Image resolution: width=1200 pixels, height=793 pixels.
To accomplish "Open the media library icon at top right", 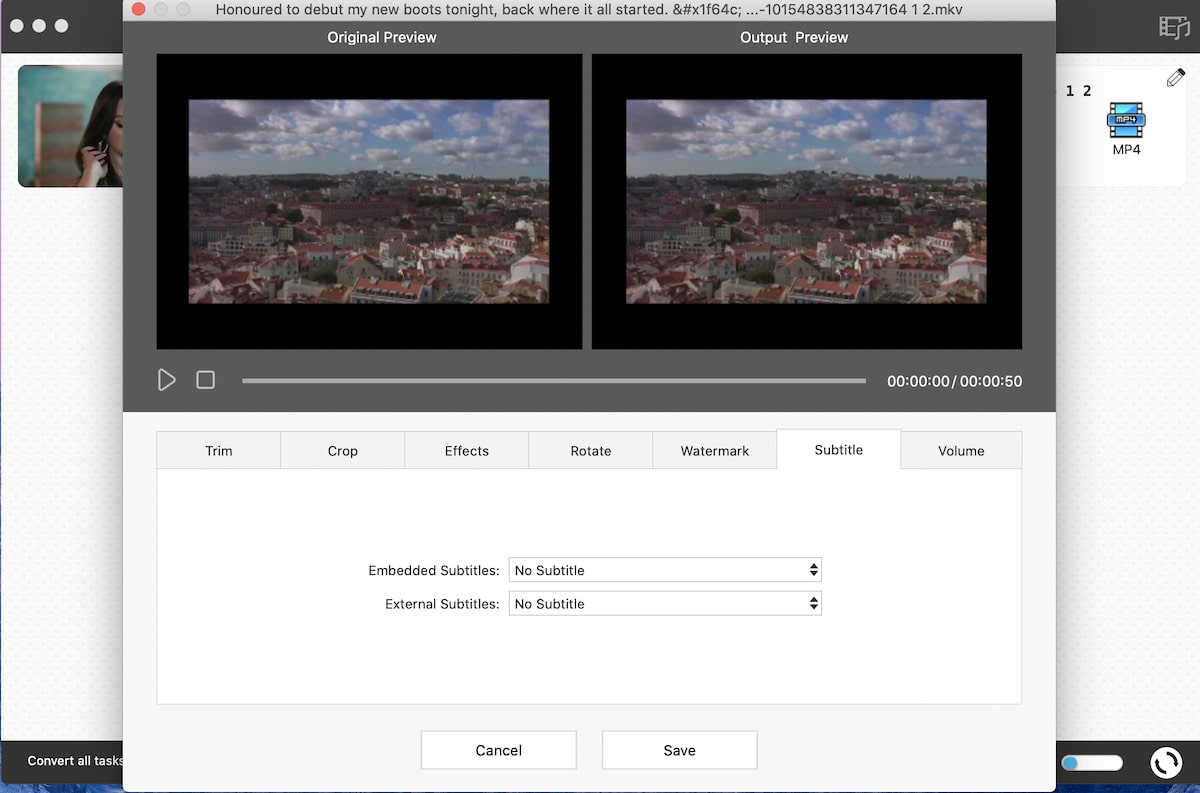I will click(1173, 27).
